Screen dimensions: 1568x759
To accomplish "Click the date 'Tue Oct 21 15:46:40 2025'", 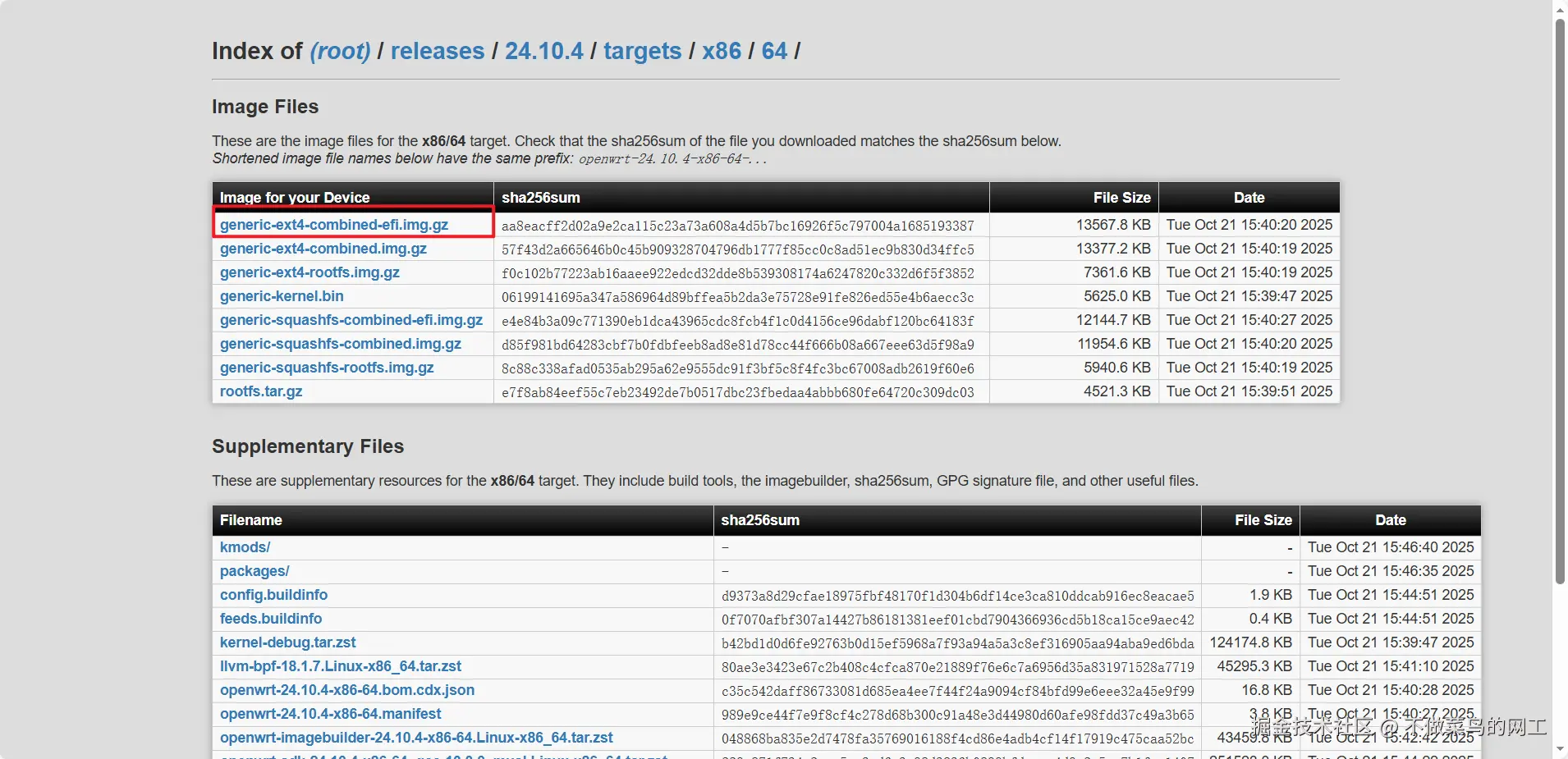I will pyautogui.click(x=1391, y=547).
